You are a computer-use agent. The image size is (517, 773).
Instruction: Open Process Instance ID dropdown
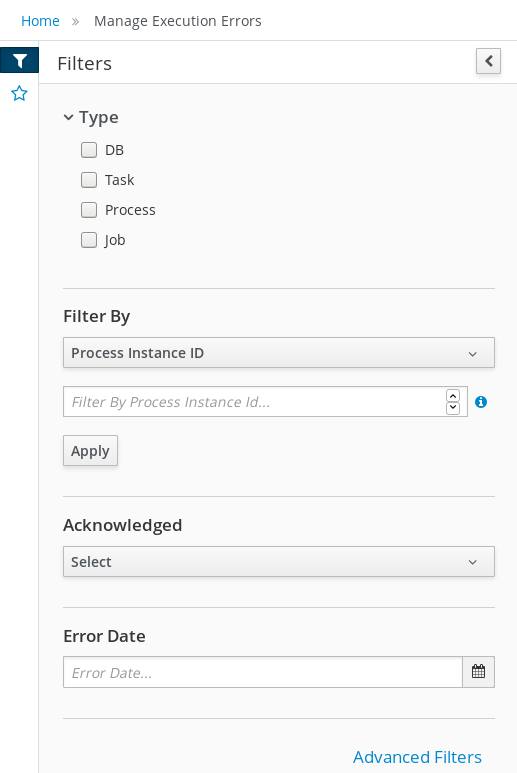[278, 352]
